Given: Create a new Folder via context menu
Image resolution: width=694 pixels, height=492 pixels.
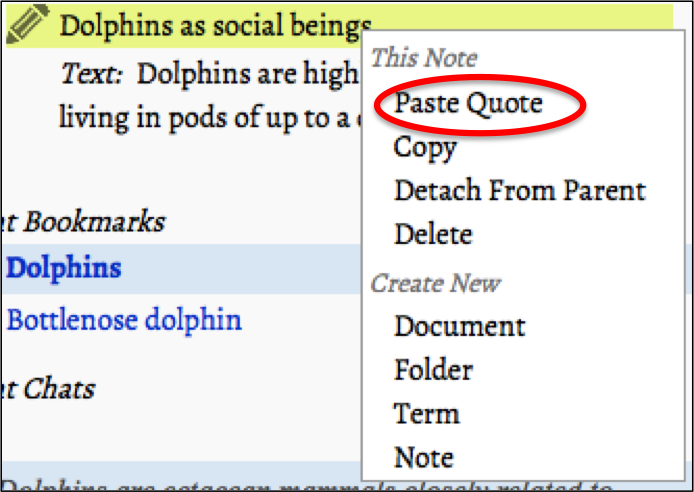Looking at the screenshot, I should click(433, 370).
